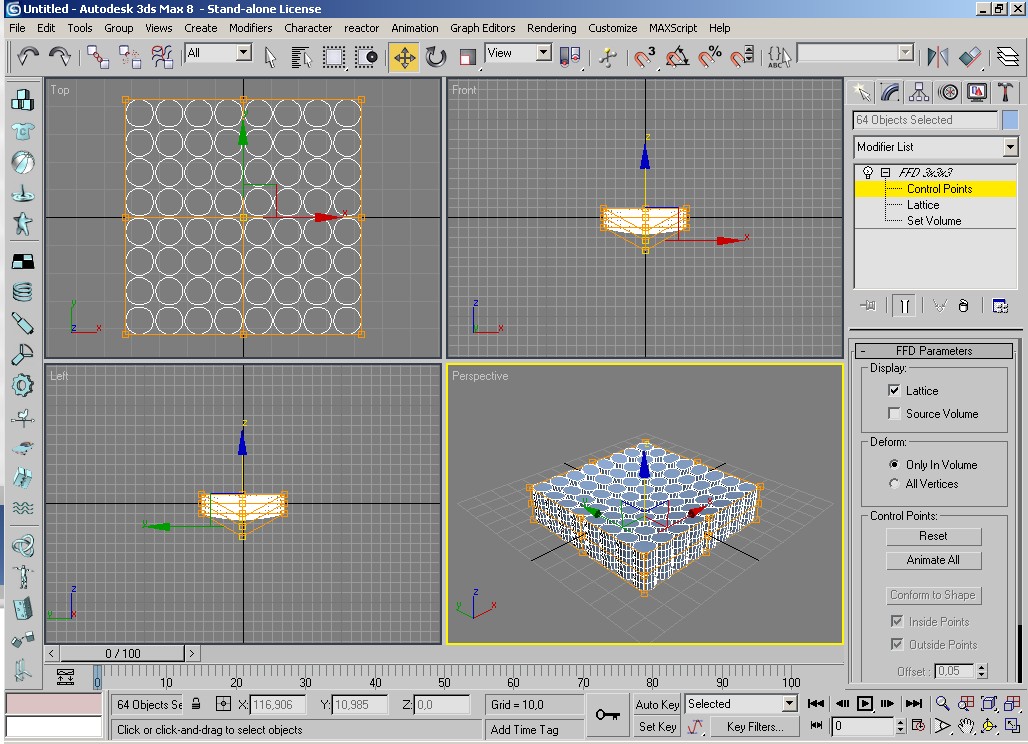Screen dimensions: 1028x744
Task: Click Remove modifier trash icon
Action: pos(963,305)
